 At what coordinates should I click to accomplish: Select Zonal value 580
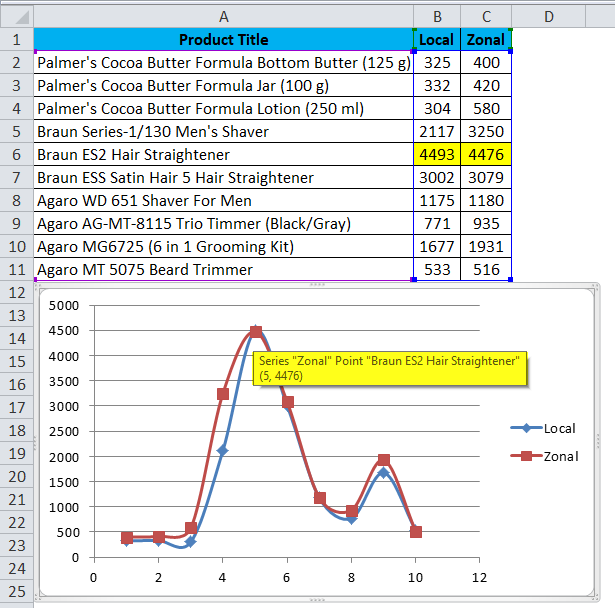point(486,109)
